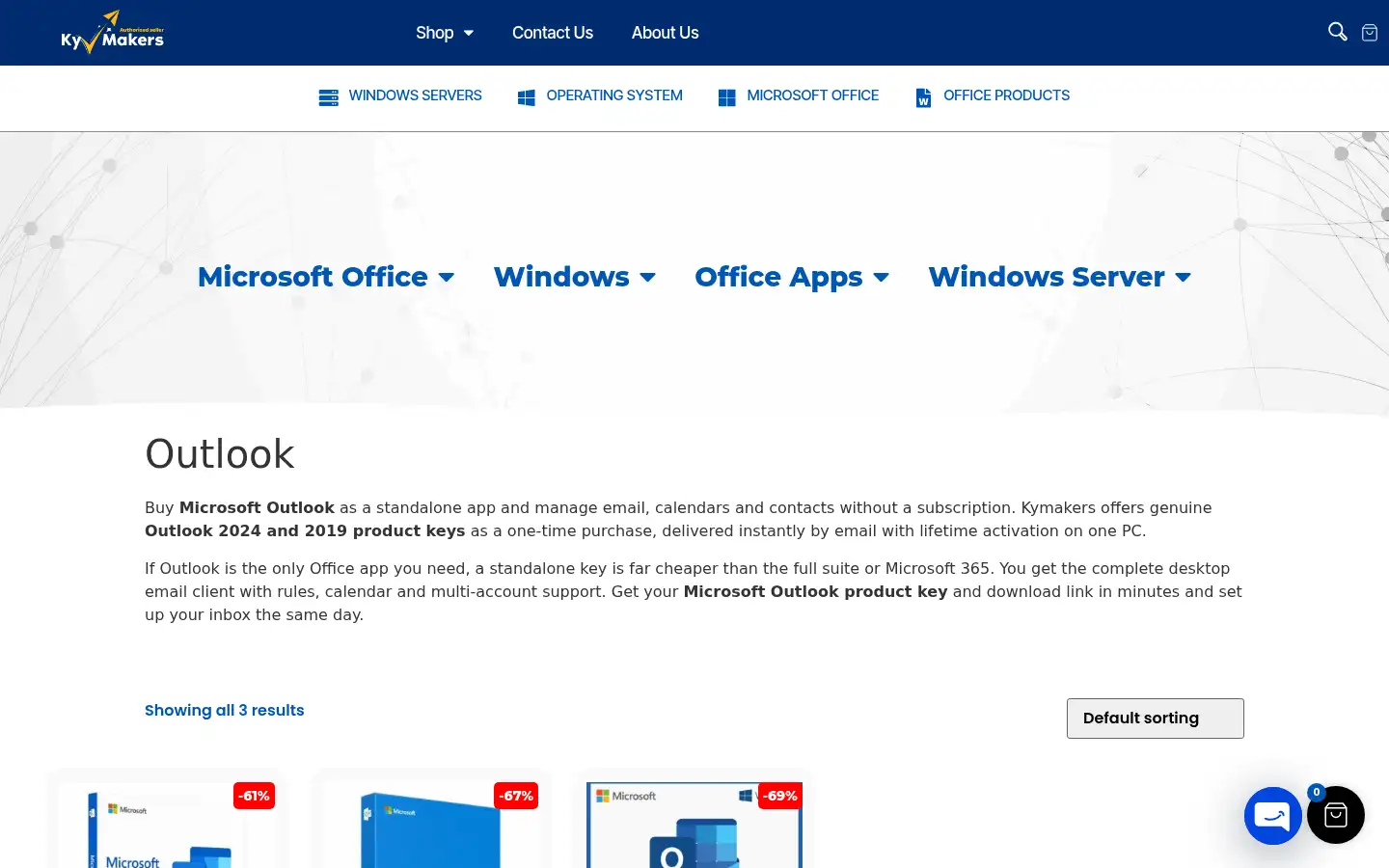Open the product with -67% badge
Screen dimensions: 1389x868
430,825
